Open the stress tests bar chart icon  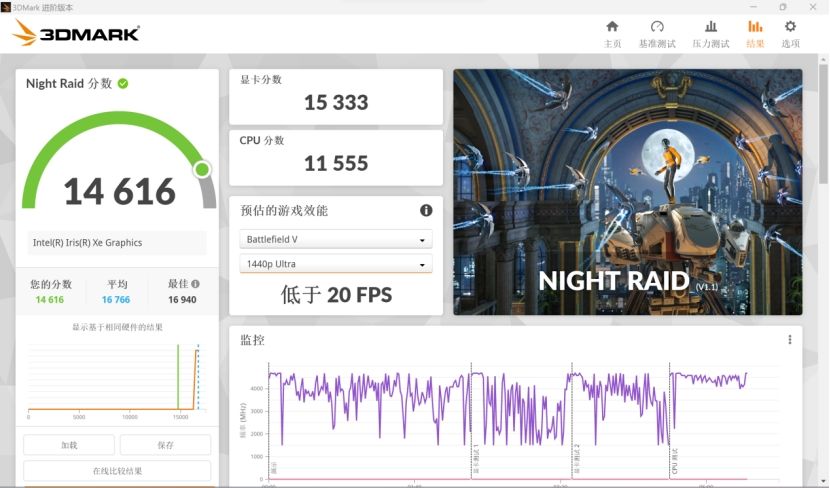[711, 26]
